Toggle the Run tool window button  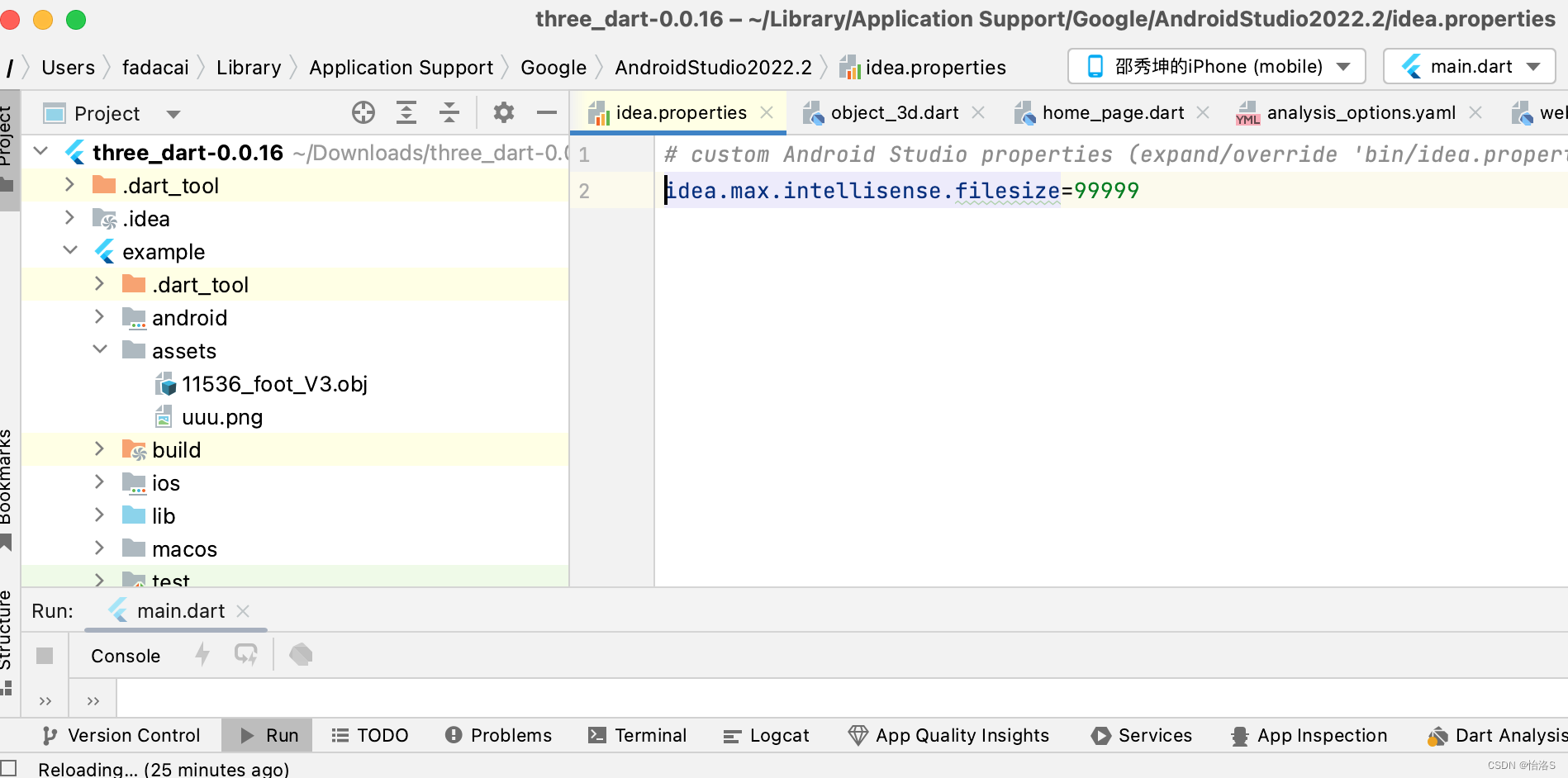pyautogui.click(x=268, y=735)
